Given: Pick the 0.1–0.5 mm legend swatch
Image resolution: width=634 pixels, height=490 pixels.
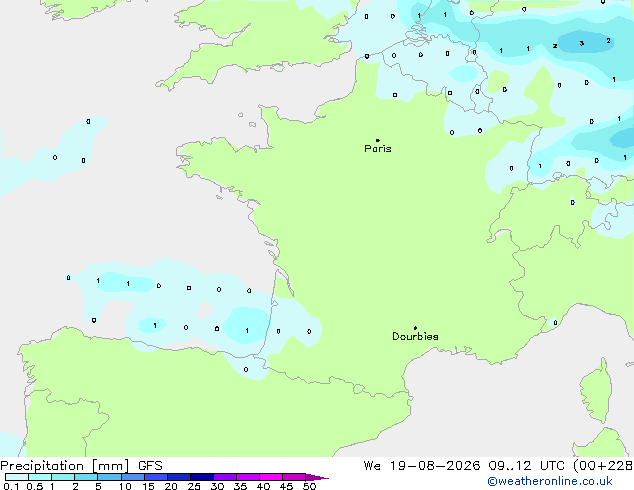Looking at the screenshot, I should point(17,477).
